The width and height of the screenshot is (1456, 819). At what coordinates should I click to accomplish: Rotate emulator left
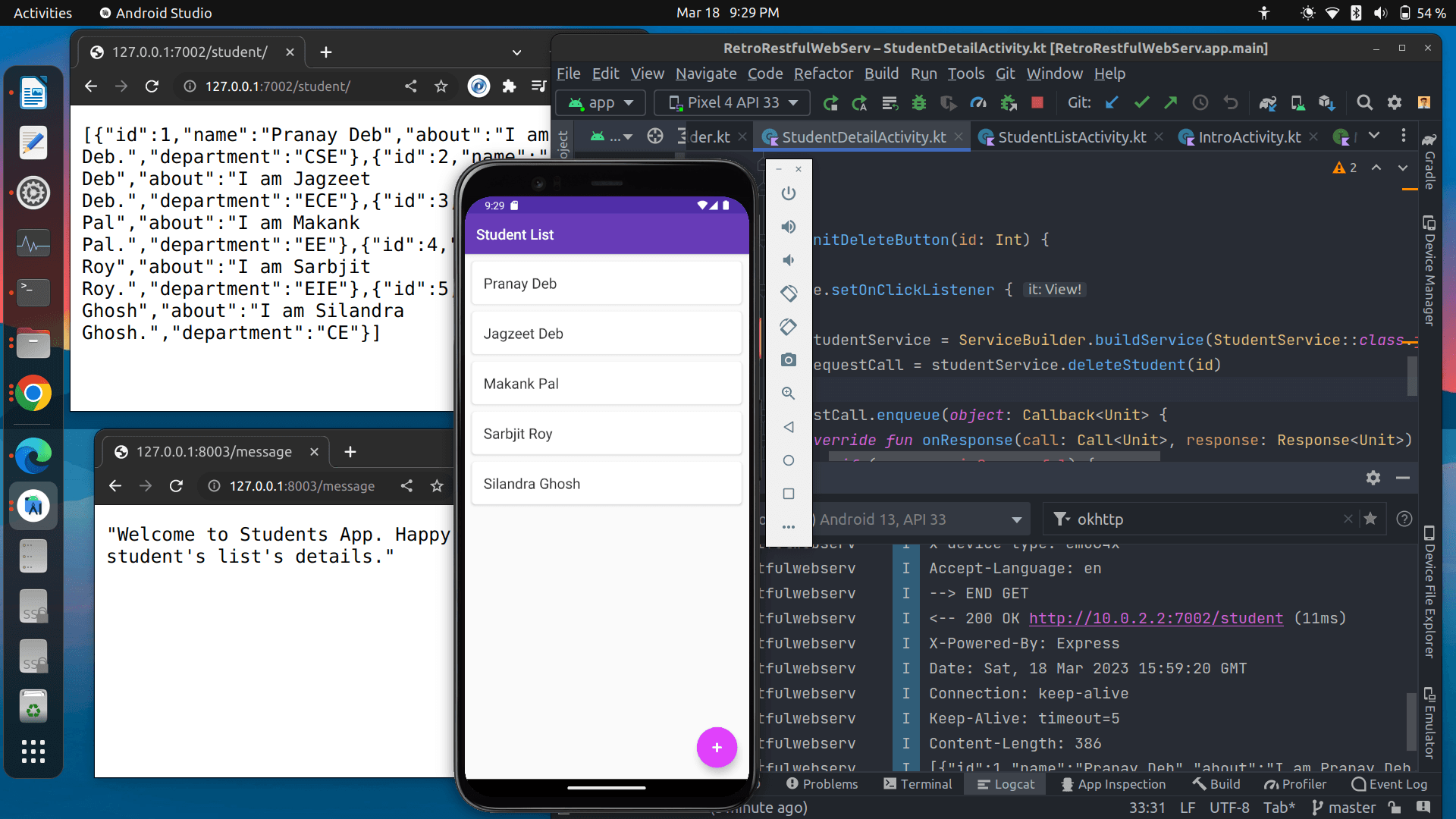click(x=789, y=293)
